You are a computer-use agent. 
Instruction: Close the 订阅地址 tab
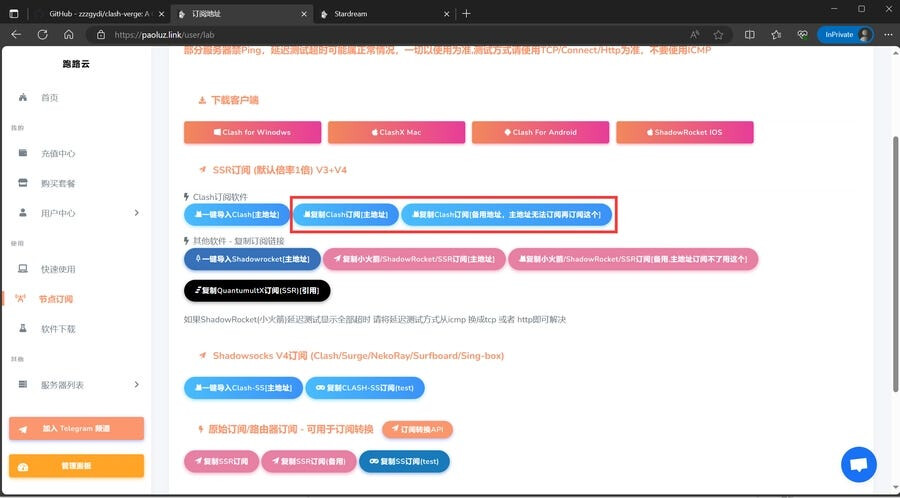pos(304,14)
